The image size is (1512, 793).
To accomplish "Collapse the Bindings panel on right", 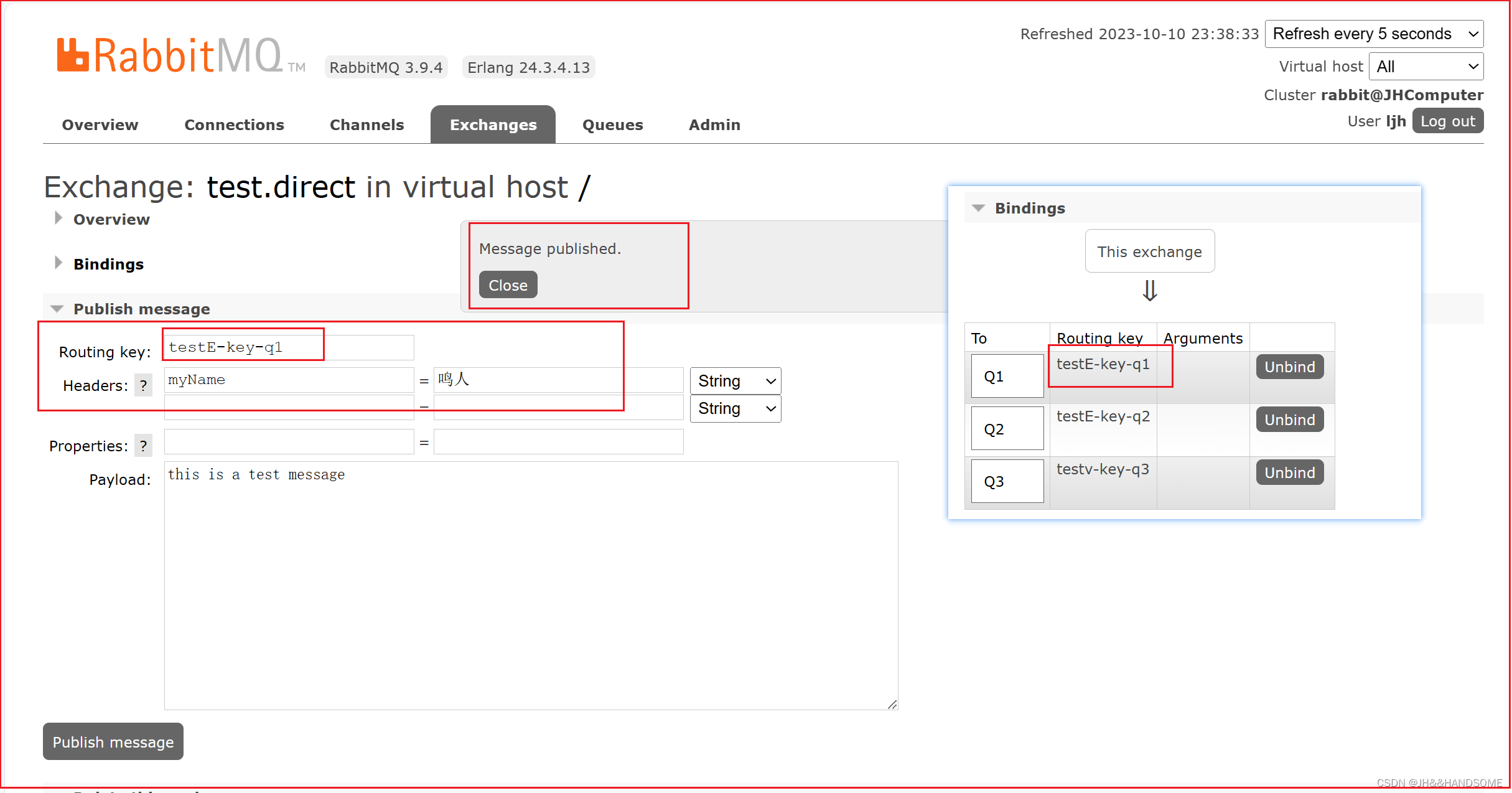I will 978,208.
